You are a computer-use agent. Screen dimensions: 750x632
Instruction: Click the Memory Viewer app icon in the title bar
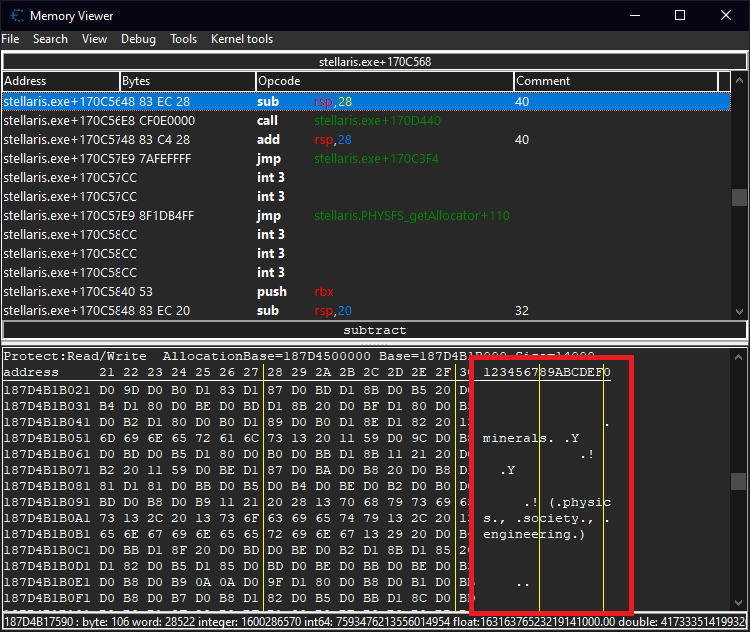(17, 15)
